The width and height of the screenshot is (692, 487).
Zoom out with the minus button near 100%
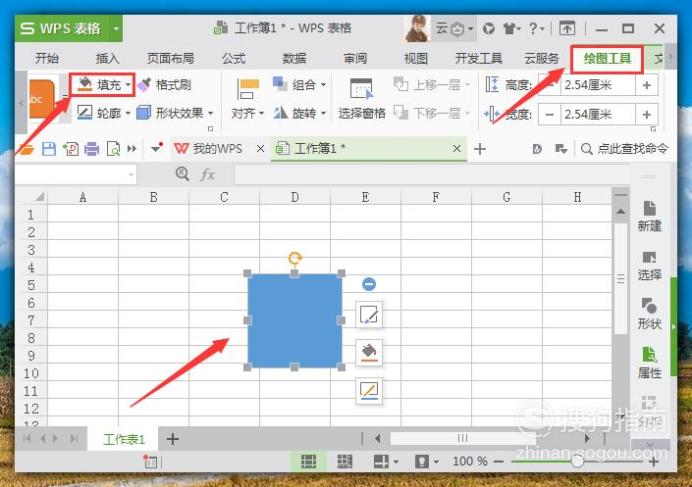(499, 461)
